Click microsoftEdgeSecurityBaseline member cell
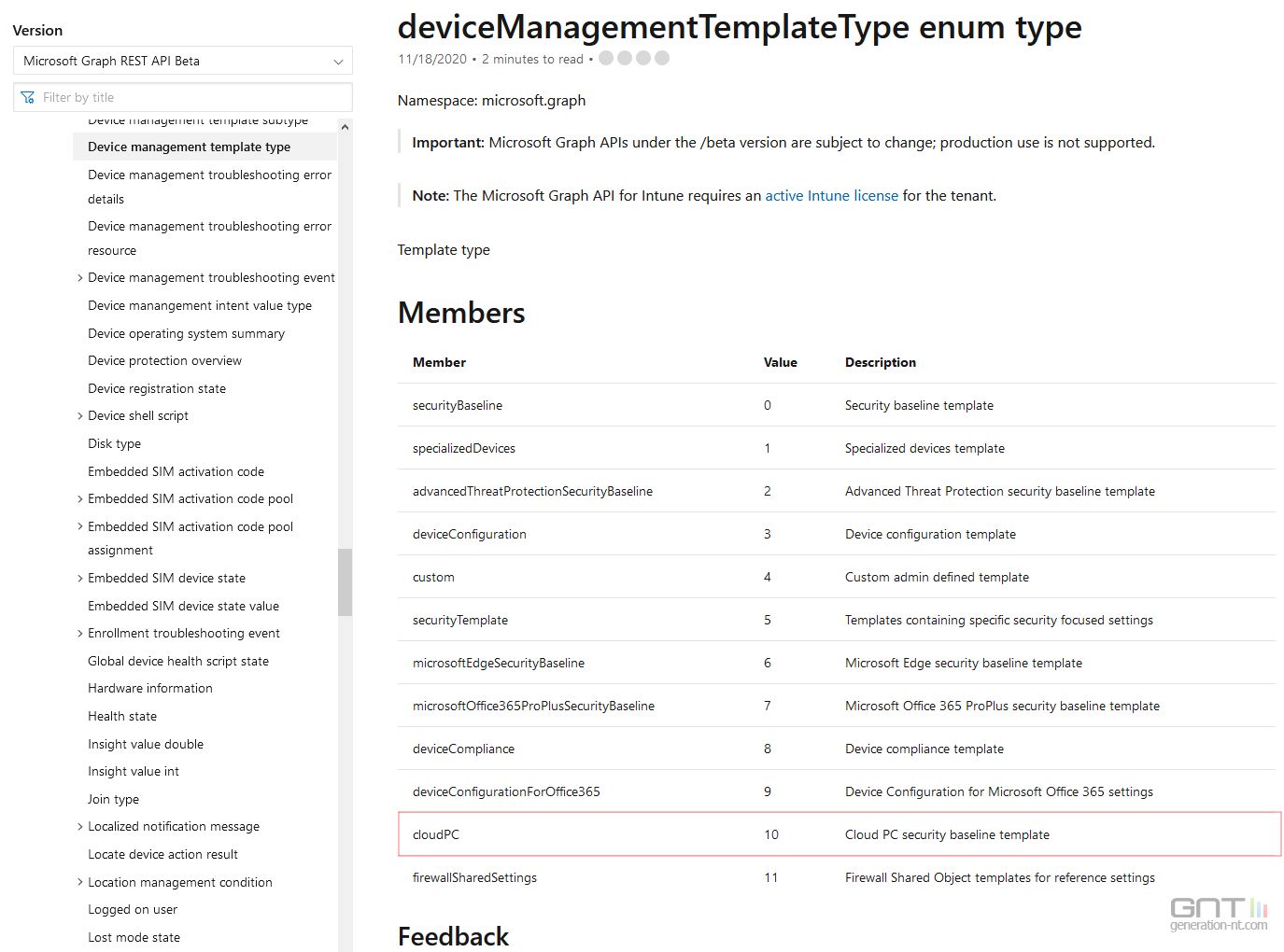This screenshot has width=1284, height=952. click(499, 663)
